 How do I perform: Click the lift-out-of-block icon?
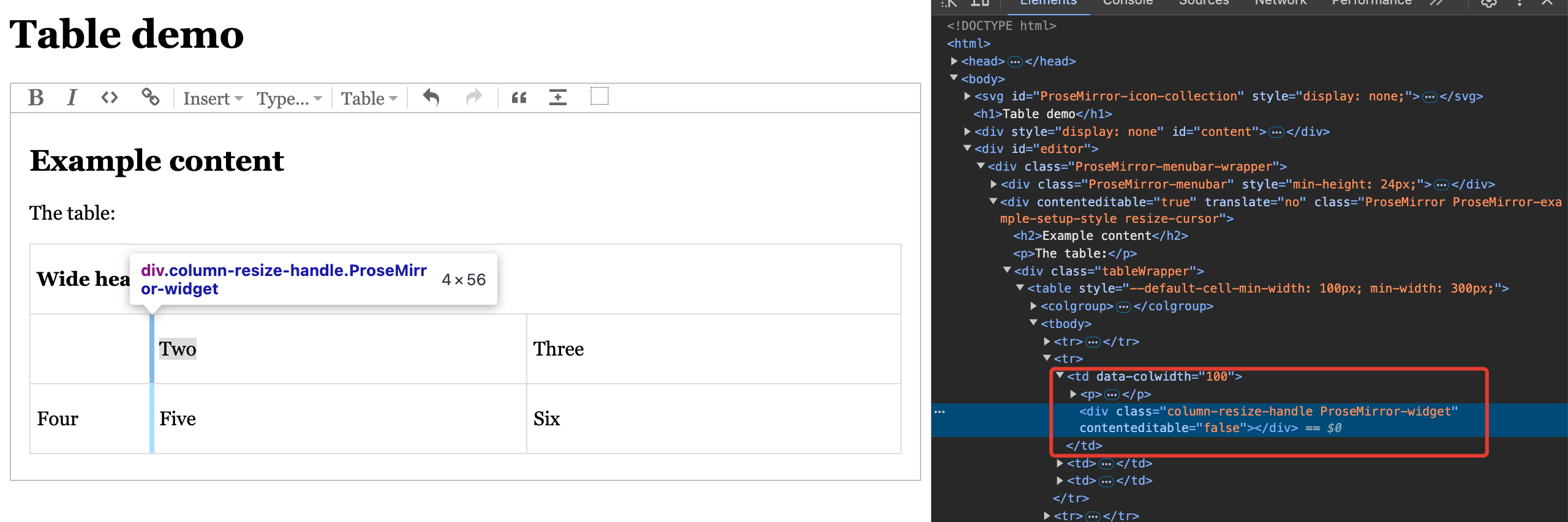coord(557,98)
